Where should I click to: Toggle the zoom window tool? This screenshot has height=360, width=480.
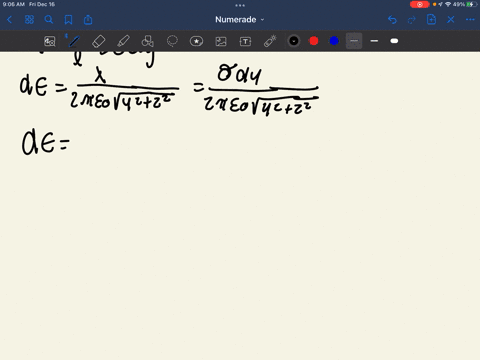coord(50,41)
